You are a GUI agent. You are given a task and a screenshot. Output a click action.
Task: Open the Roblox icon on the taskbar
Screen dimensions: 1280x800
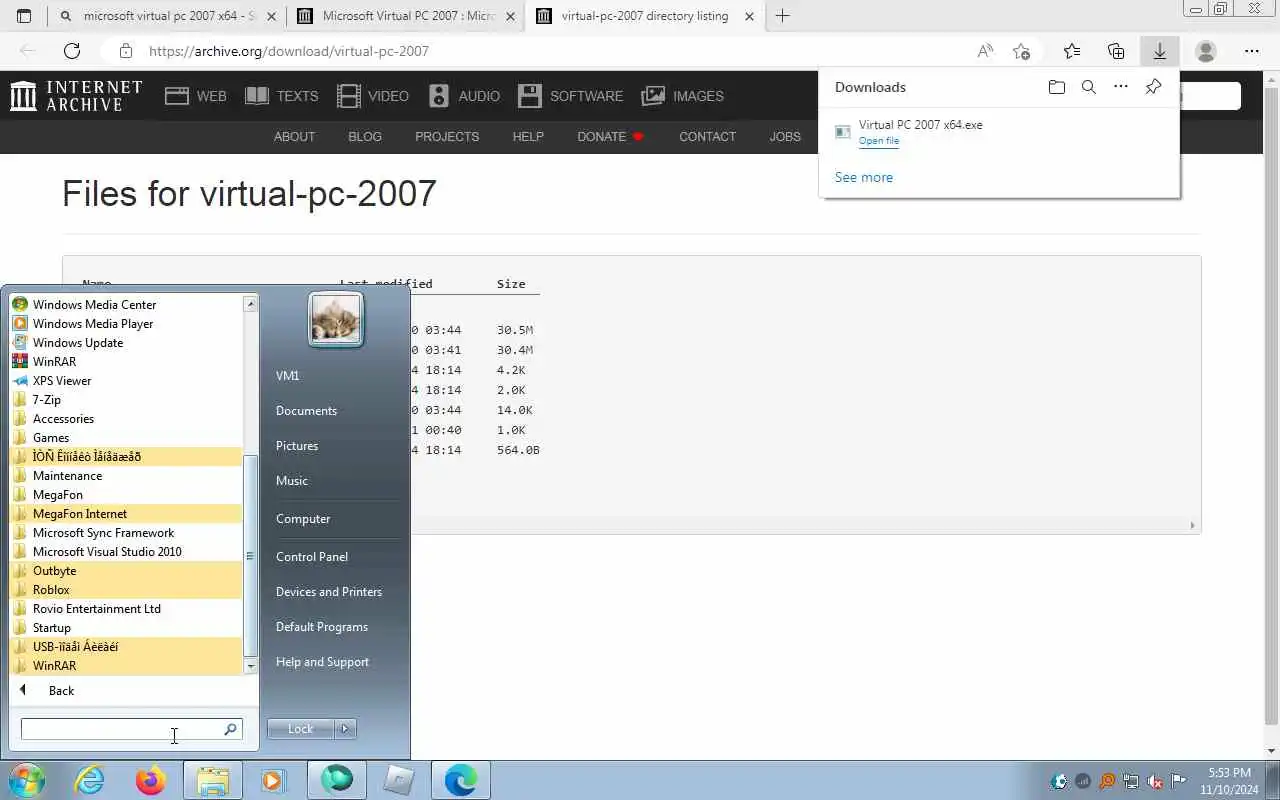coord(398,780)
